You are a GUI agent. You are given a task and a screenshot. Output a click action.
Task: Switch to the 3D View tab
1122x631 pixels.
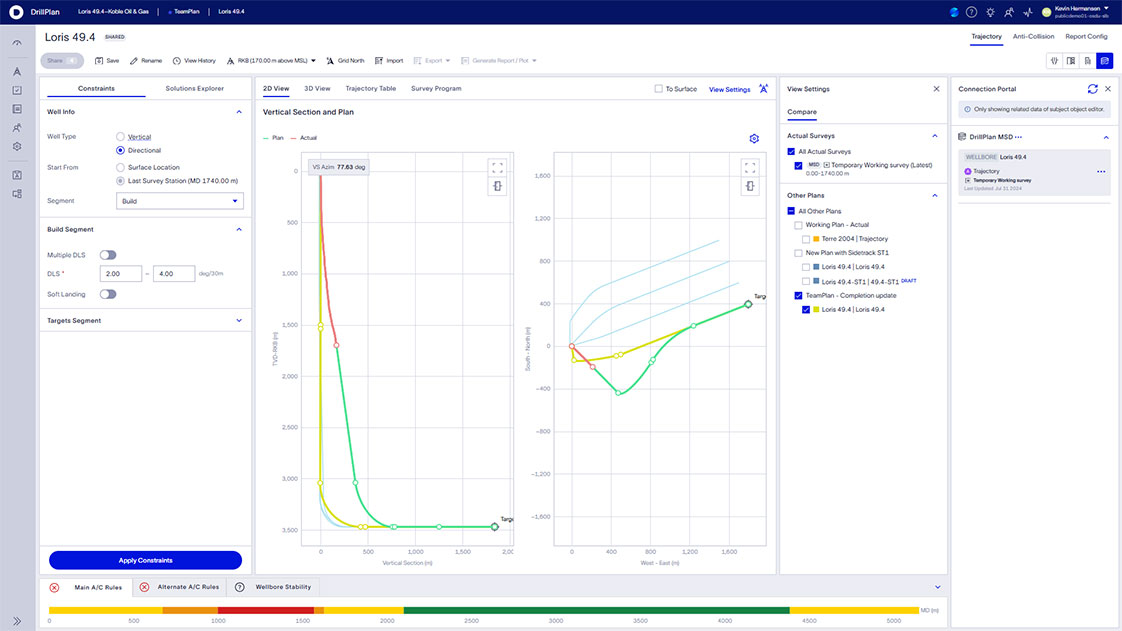click(x=317, y=89)
